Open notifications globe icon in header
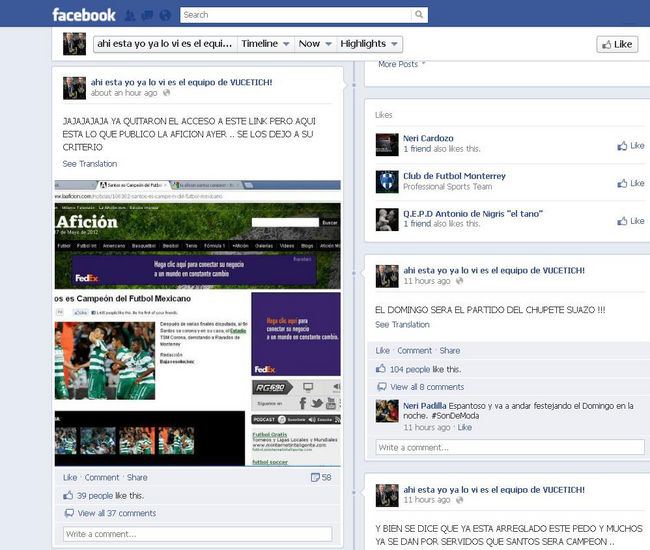This screenshot has width=650, height=550. (x=163, y=15)
